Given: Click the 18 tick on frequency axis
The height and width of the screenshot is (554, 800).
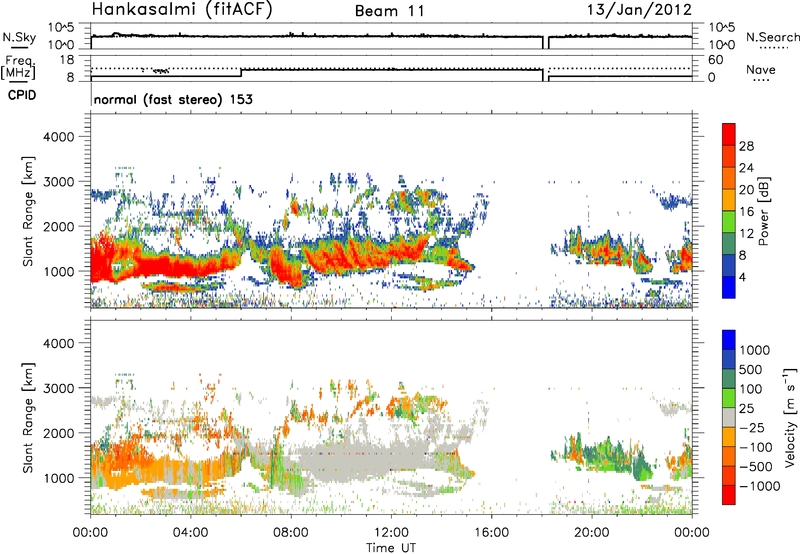Looking at the screenshot, I should click(67, 60).
